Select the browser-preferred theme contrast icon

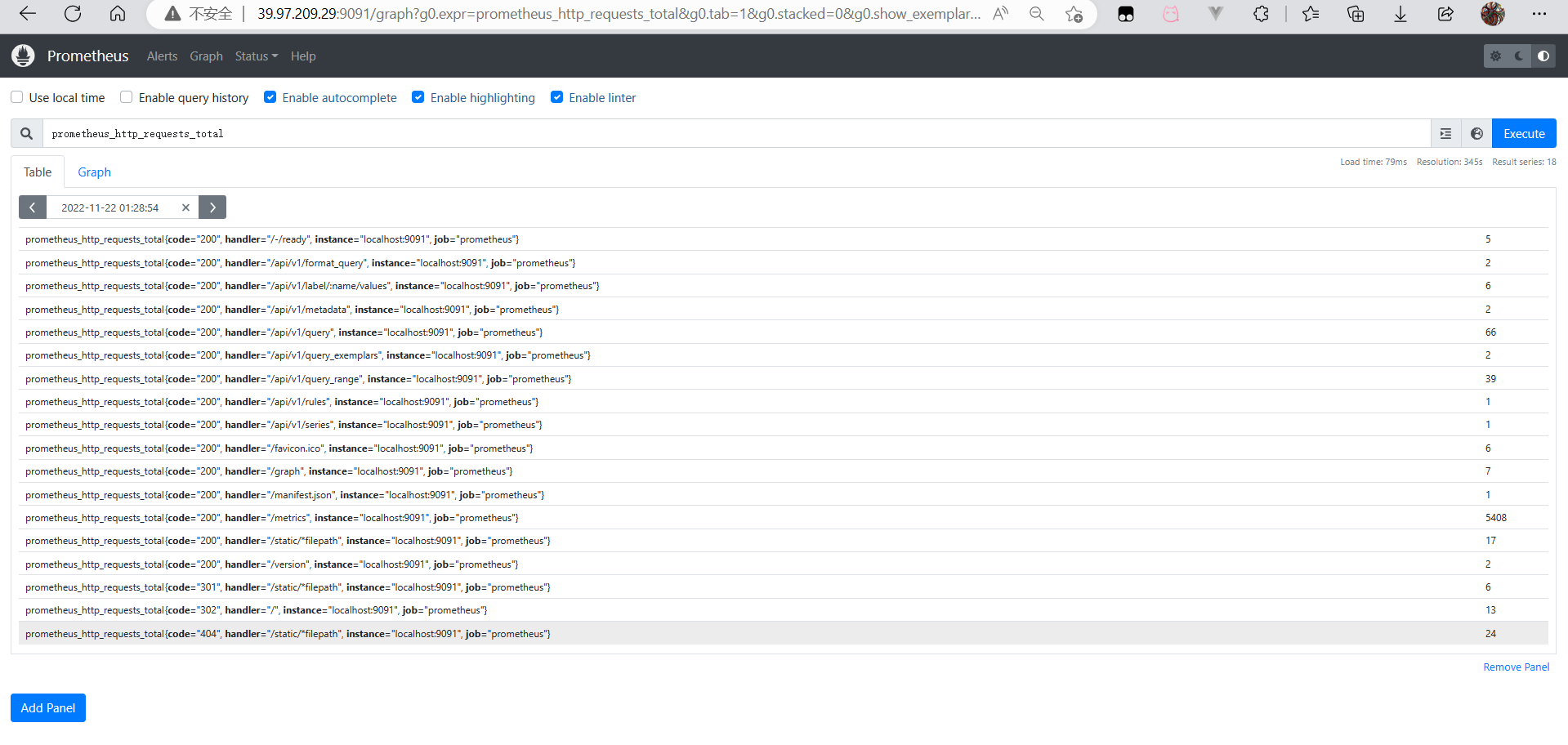[x=1543, y=56]
